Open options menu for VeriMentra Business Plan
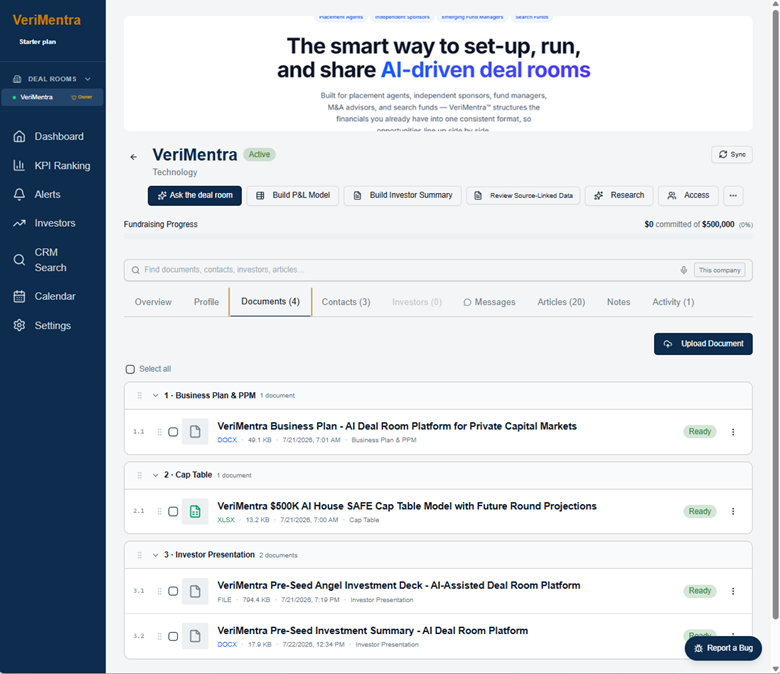Image resolution: width=780 pixels, height=674 pixels. 733,432
